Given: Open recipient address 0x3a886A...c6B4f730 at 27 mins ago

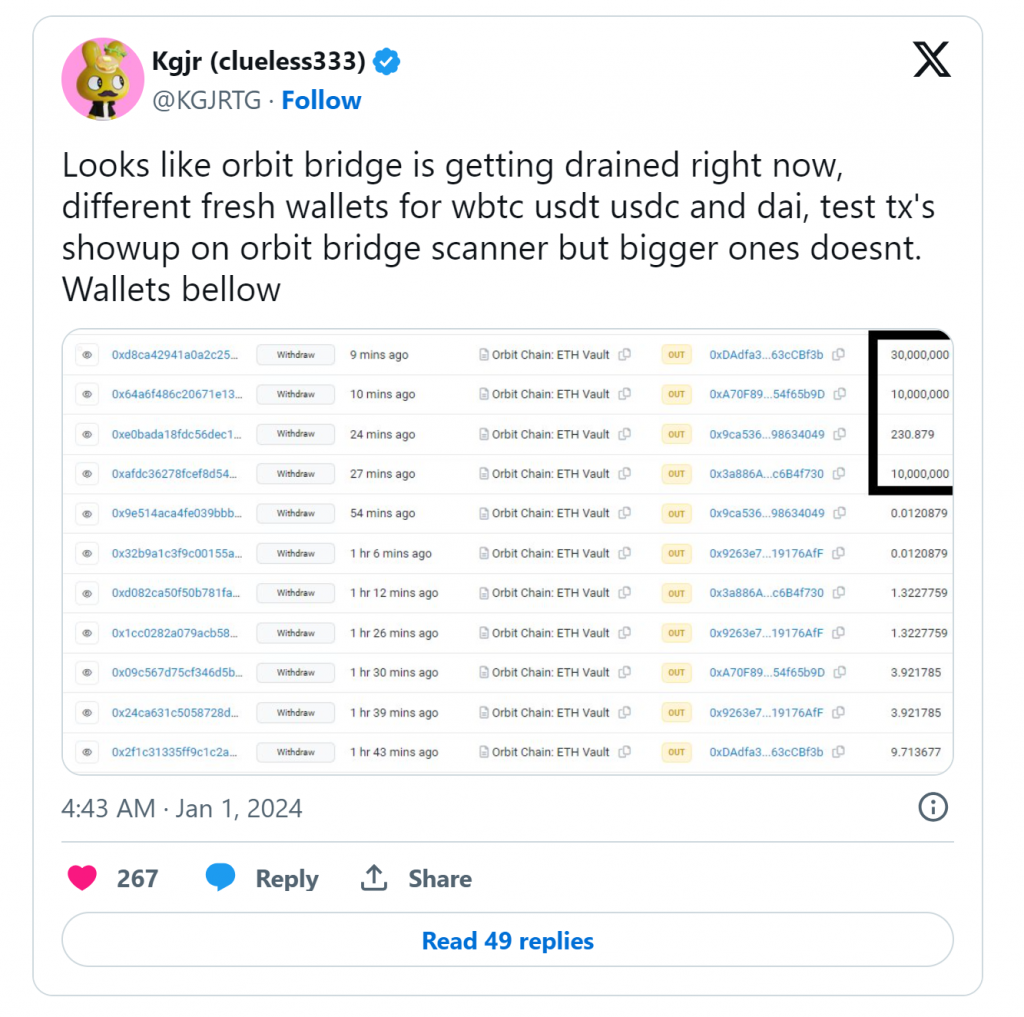Looking at the screenshot, I should (x=766, y=474).
